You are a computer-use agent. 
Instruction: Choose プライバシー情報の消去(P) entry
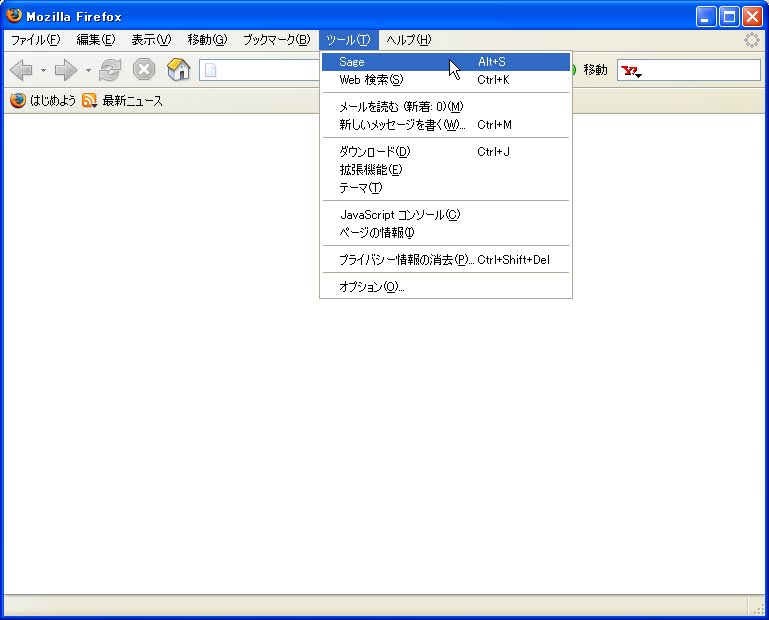click(x=446, y=259)
